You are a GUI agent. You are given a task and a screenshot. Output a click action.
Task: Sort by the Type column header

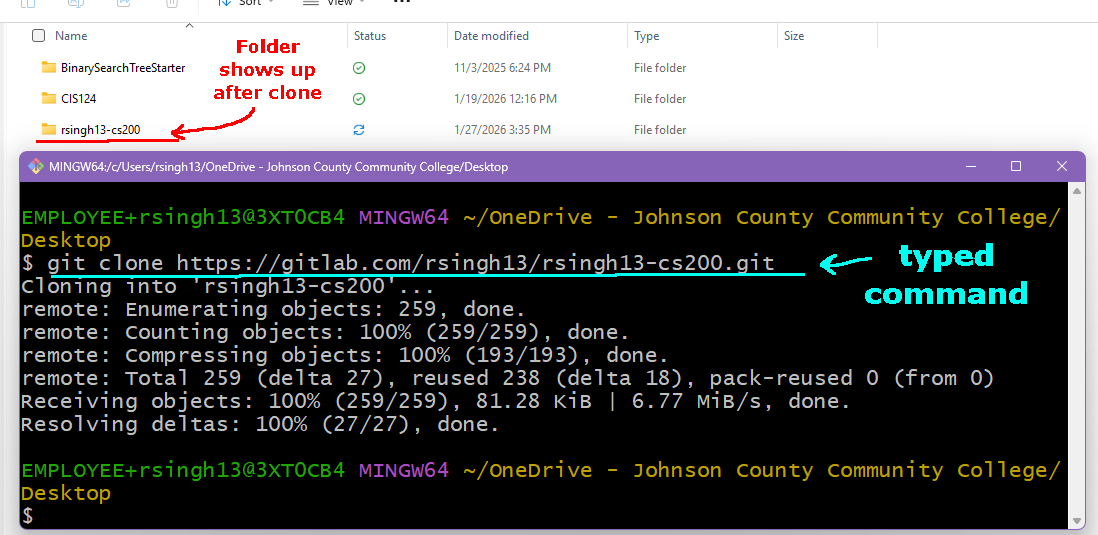pyautogui.click(x=646, y=36)
